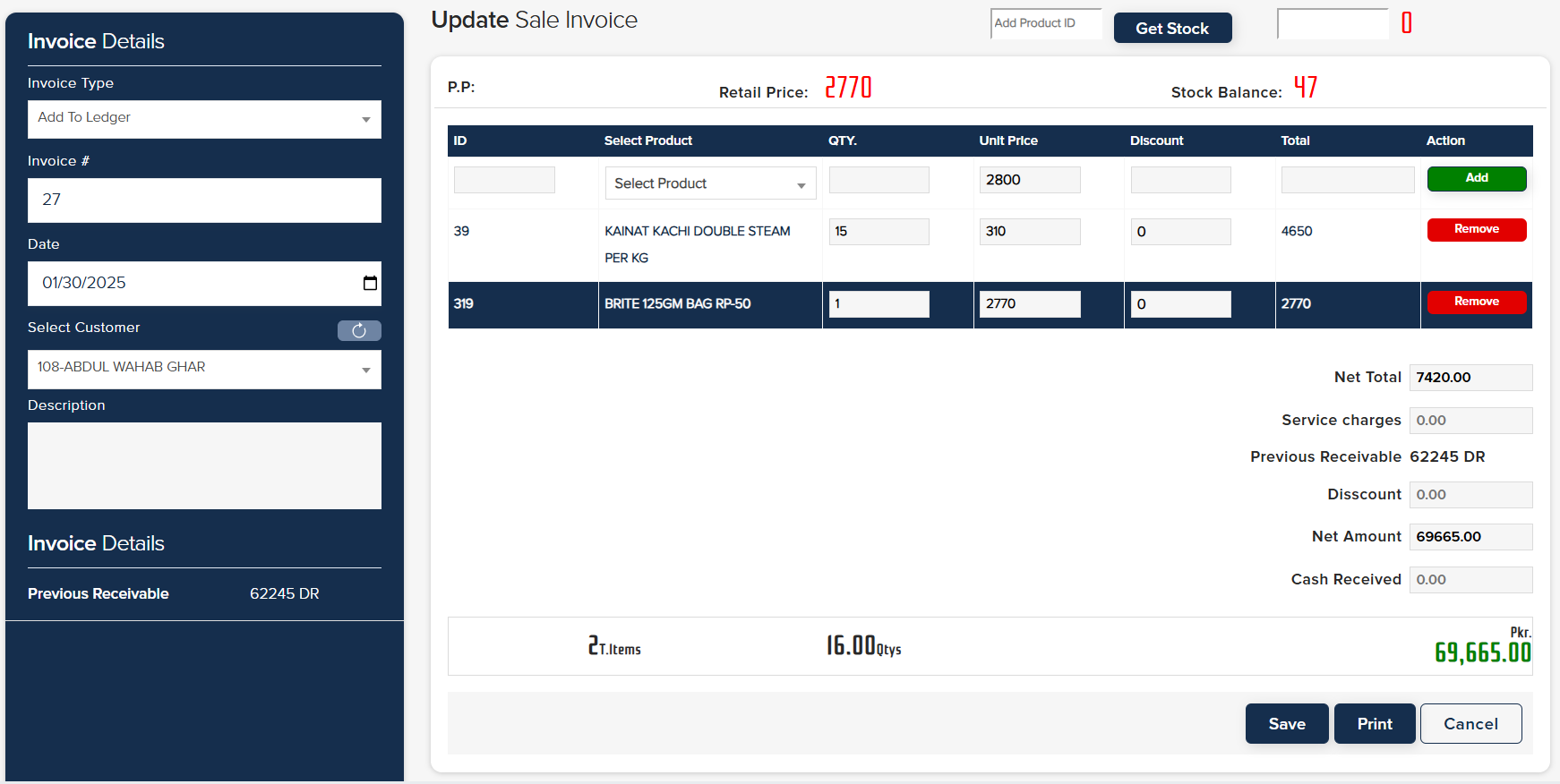
Task: Edit quantity 1 for BRITE 125GM row
Action: tap(879, 304)
